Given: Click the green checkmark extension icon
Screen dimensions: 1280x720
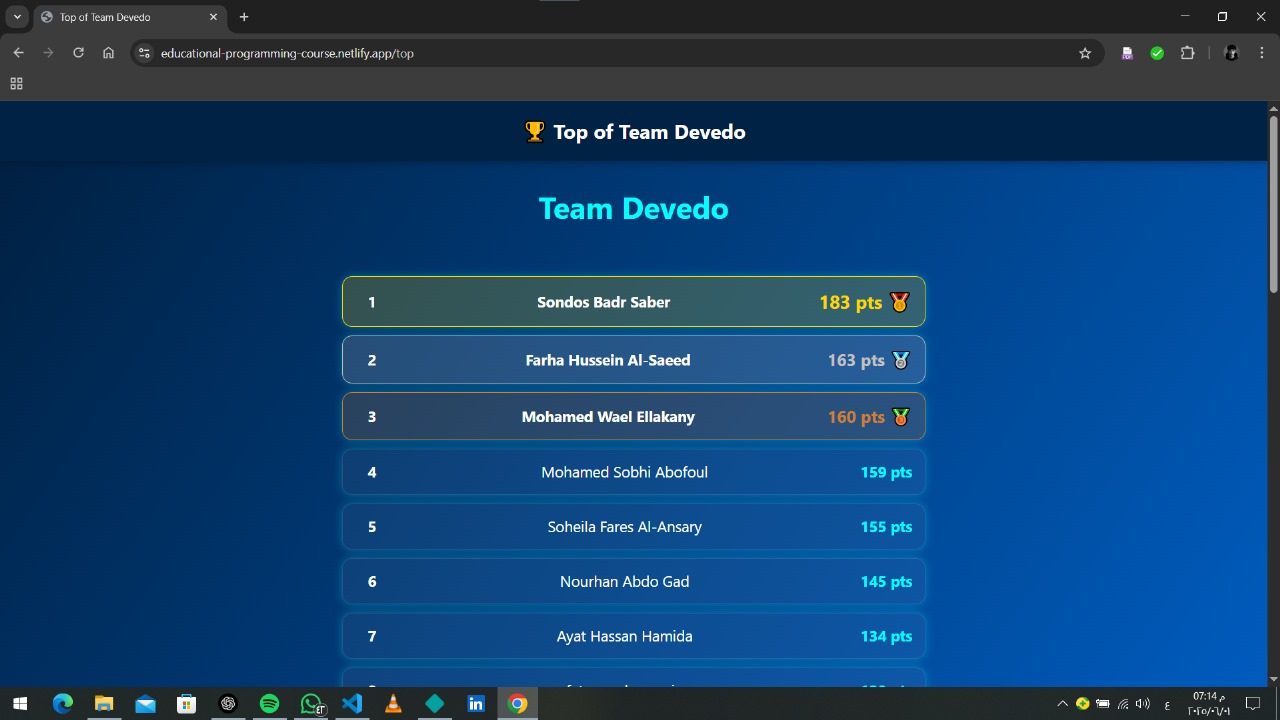Looking at the screenshot, I should click(1157, 53).
